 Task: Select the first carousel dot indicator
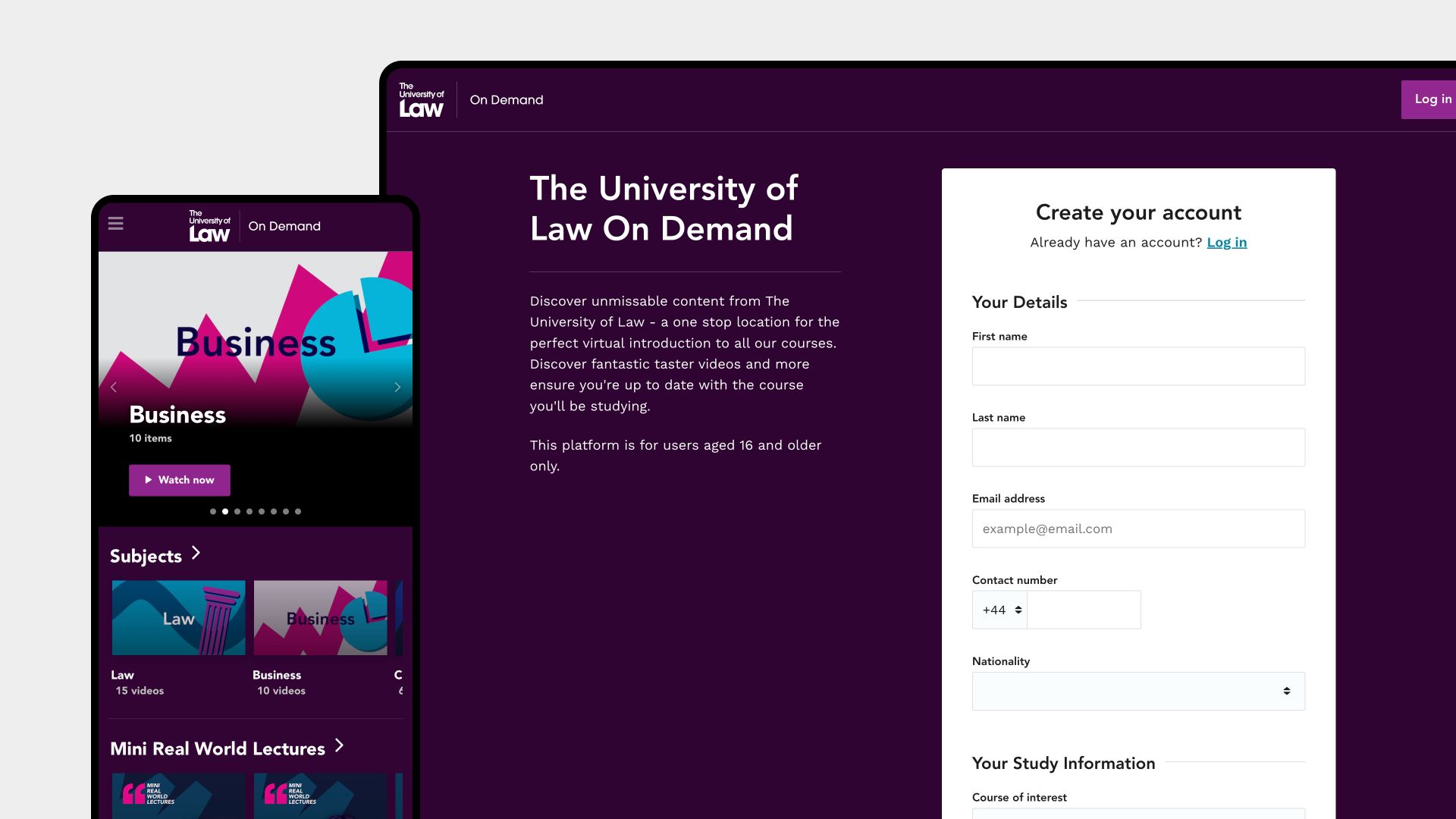pos(213,512)
